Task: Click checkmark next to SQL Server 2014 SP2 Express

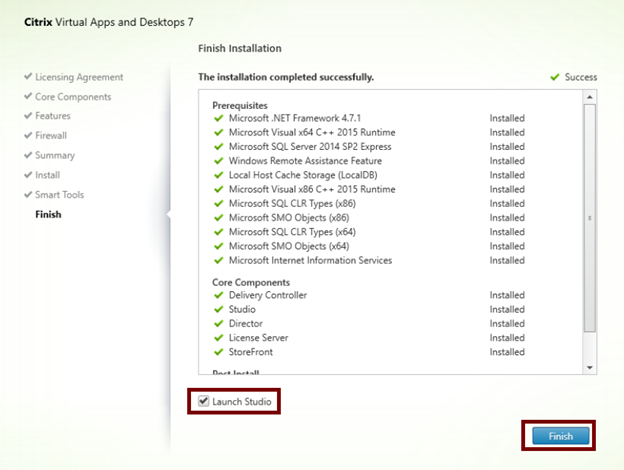Action: coord(218,146)
